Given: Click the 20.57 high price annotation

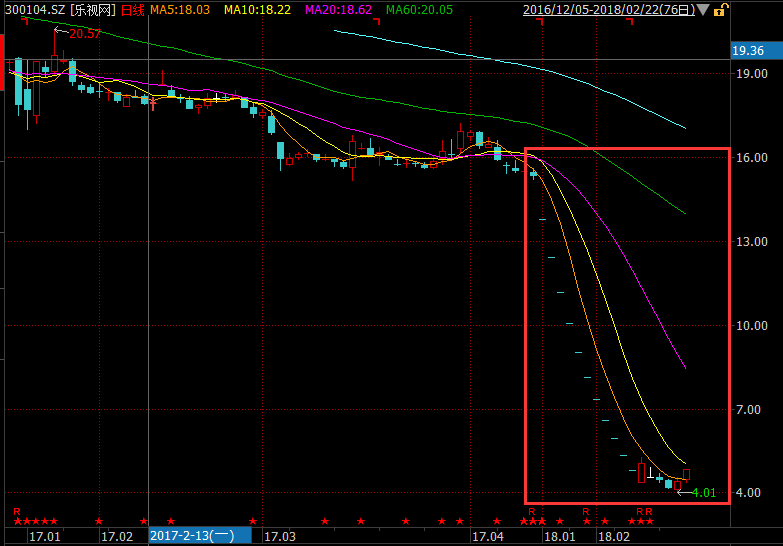Looking at the screenshot, I should (x=85, y=33).
